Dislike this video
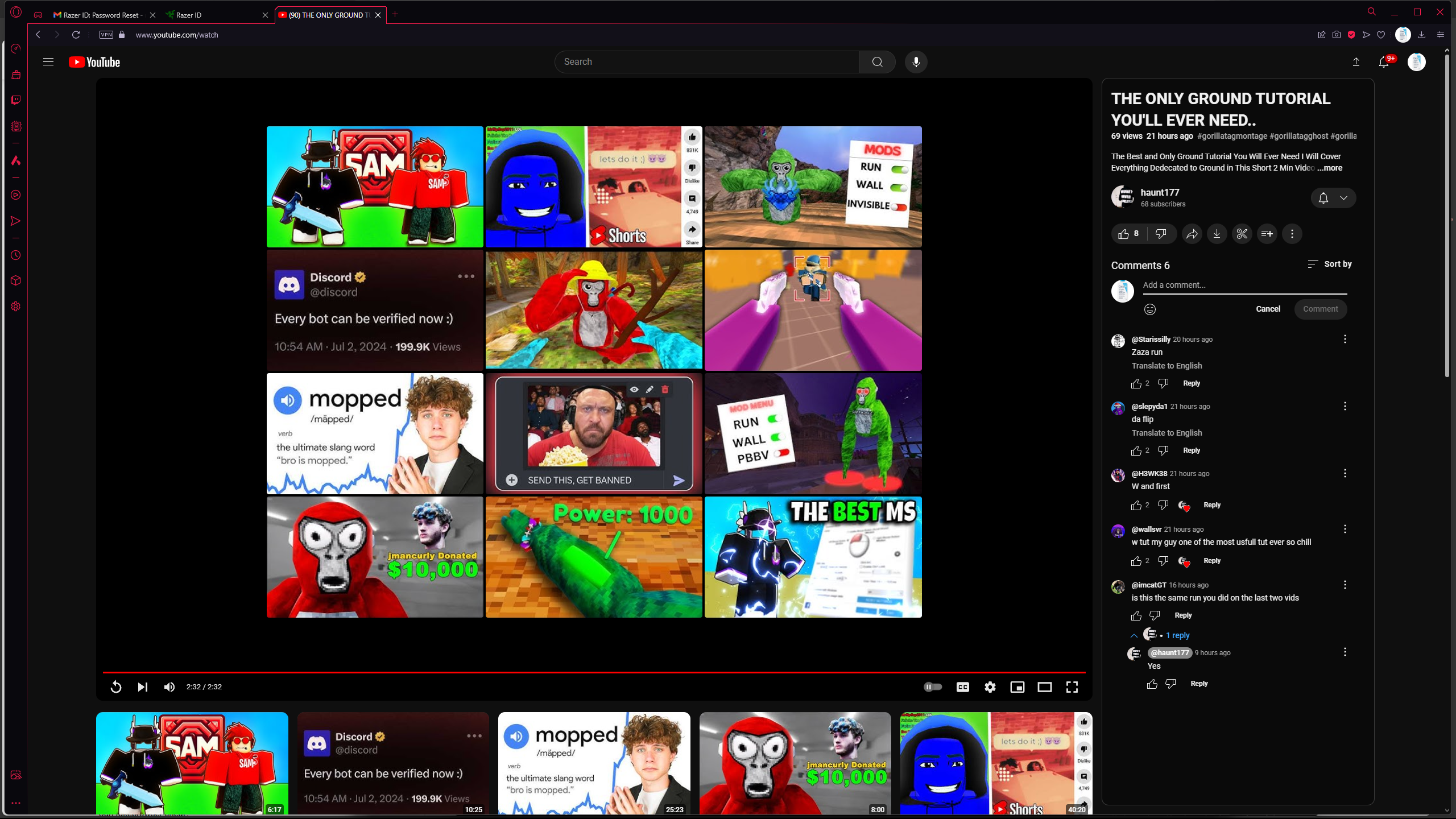This screenshot has height=819, width=1456. [x=1161, y=234]
